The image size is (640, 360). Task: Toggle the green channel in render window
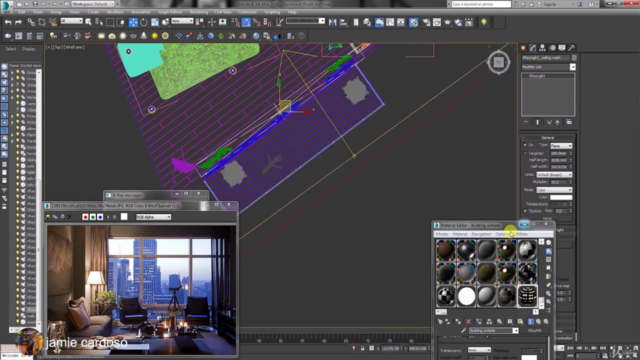[x=93, y=217]
